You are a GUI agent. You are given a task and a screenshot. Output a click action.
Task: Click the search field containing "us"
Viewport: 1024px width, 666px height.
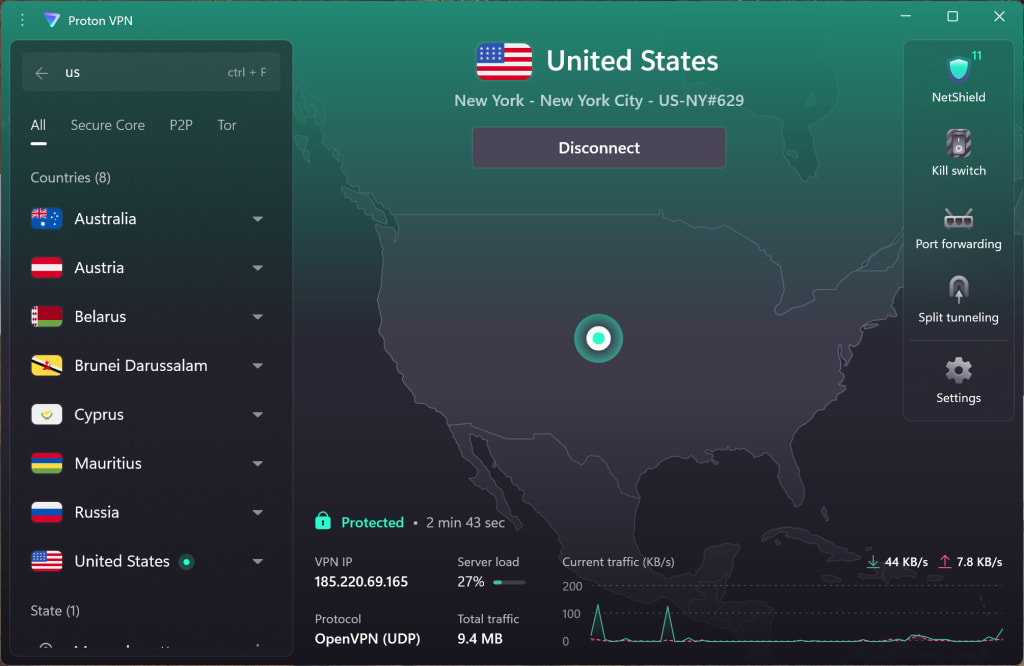tap(151, 72)
